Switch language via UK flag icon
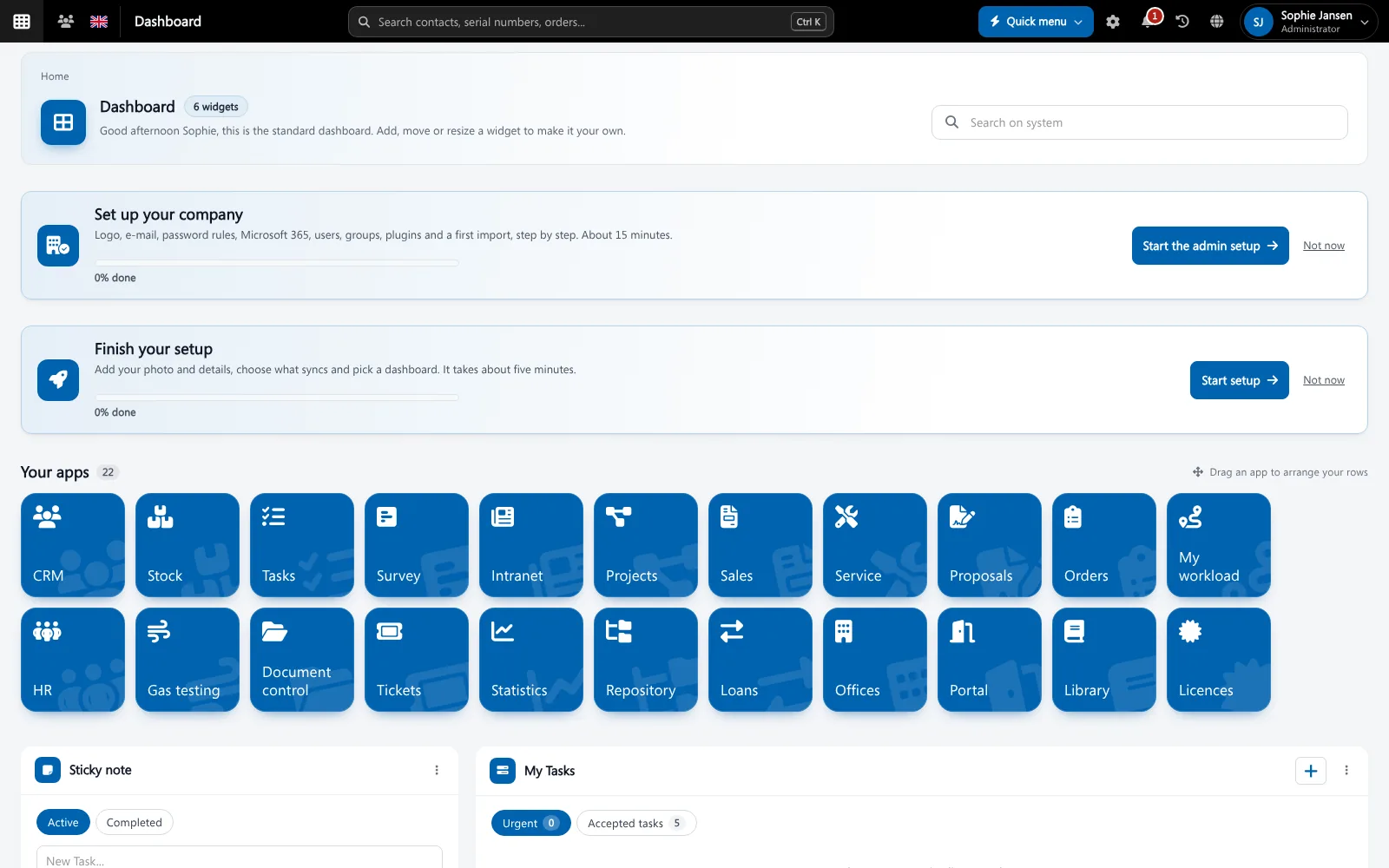 tap(99, 21)
